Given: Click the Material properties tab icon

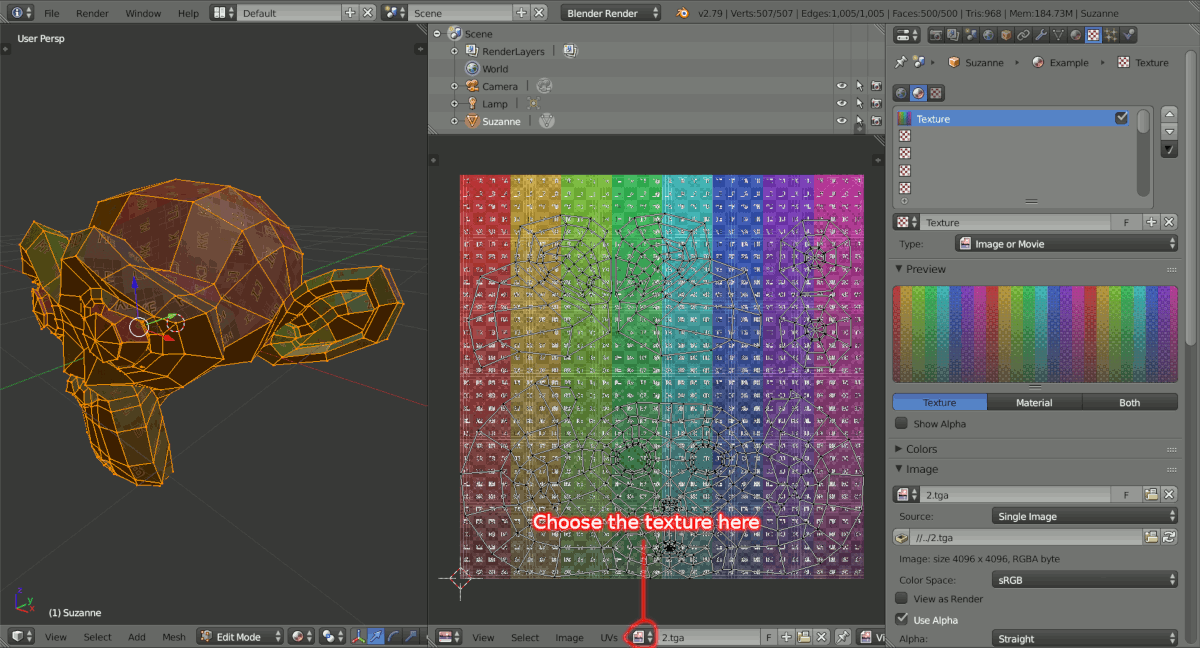Looking at the screenshot, I should 1077,34.
